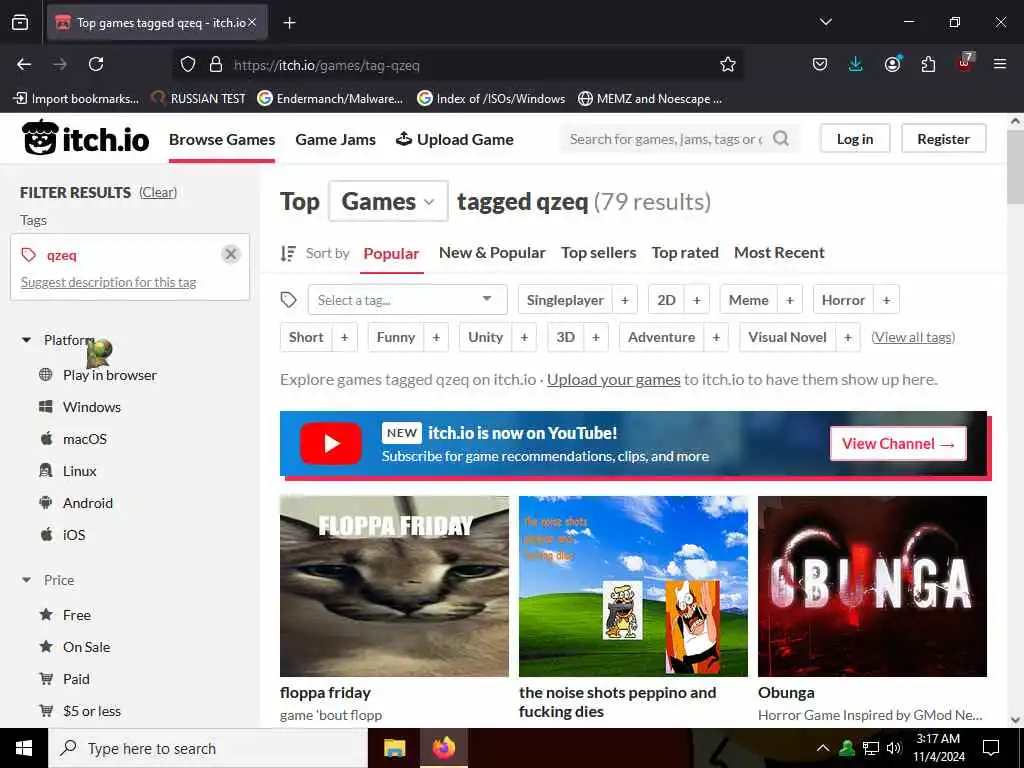Click the tracking protection shield icon
Viewport: 1024px width, 768px height.
pyautogui.click(x=188, y=64)
